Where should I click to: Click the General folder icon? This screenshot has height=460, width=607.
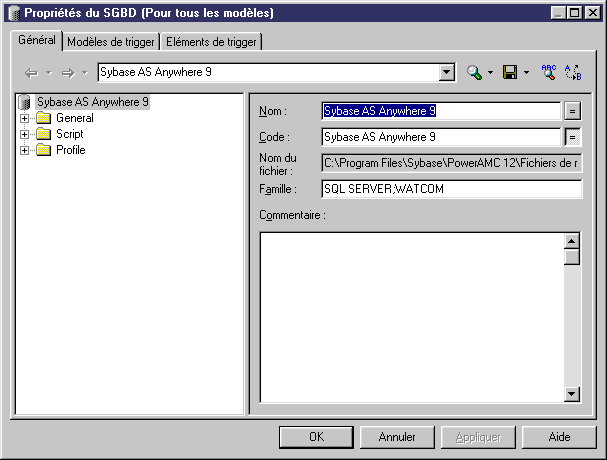click(x=43, y=118)
